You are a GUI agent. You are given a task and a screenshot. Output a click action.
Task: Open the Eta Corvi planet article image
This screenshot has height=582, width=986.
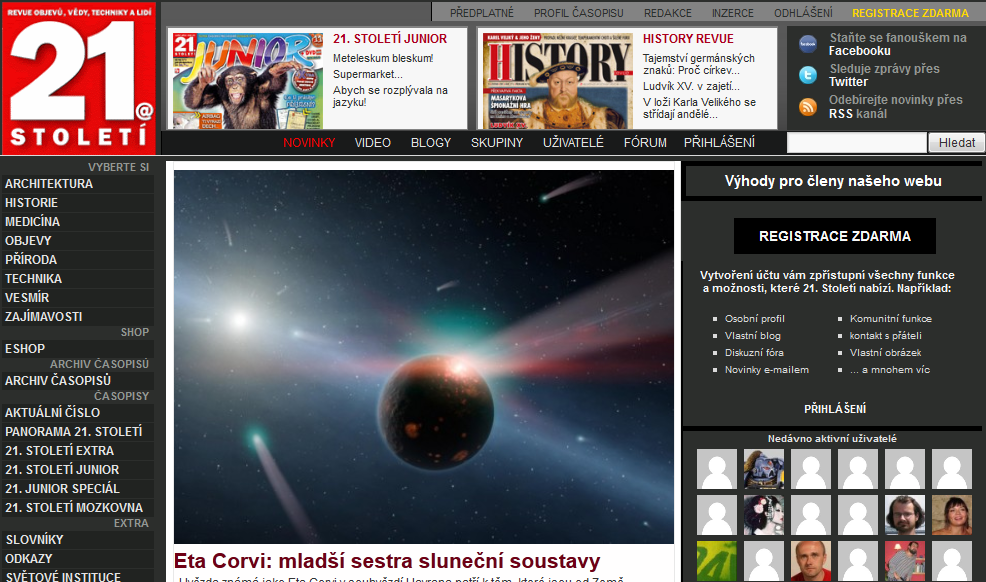point(423,356)
